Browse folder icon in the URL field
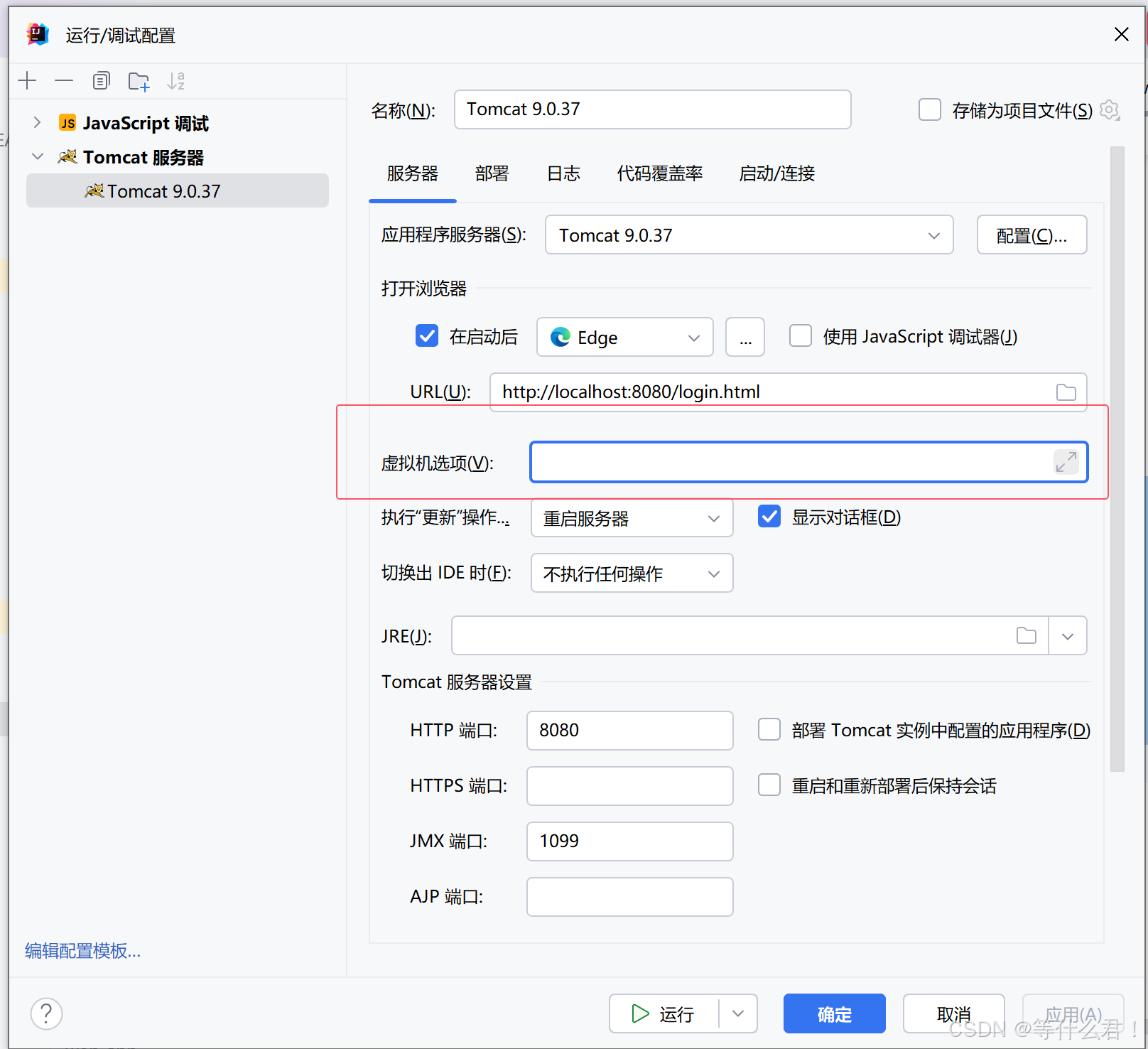1148x1049 pixels. (1066, 392)
